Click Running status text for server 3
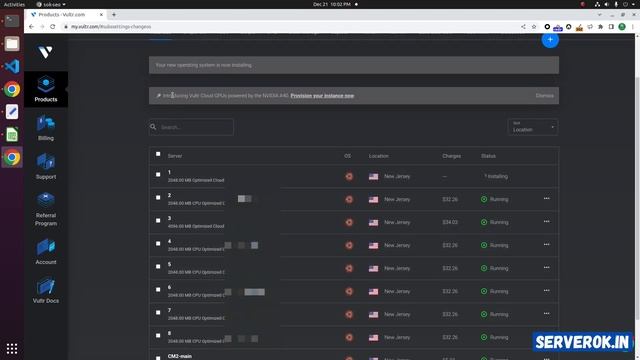The image size is (640, 360). (499, 222)
